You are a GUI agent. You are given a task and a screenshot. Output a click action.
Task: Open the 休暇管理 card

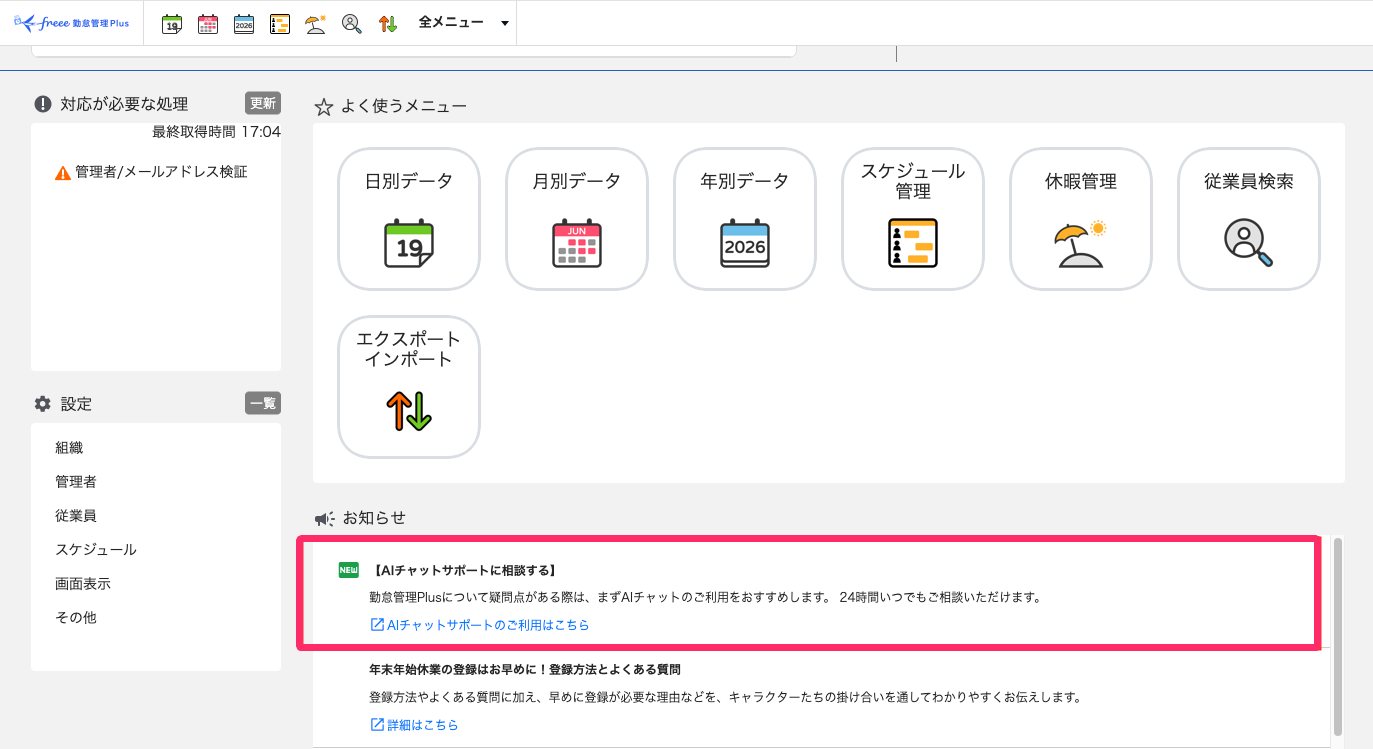(1081, 219)
